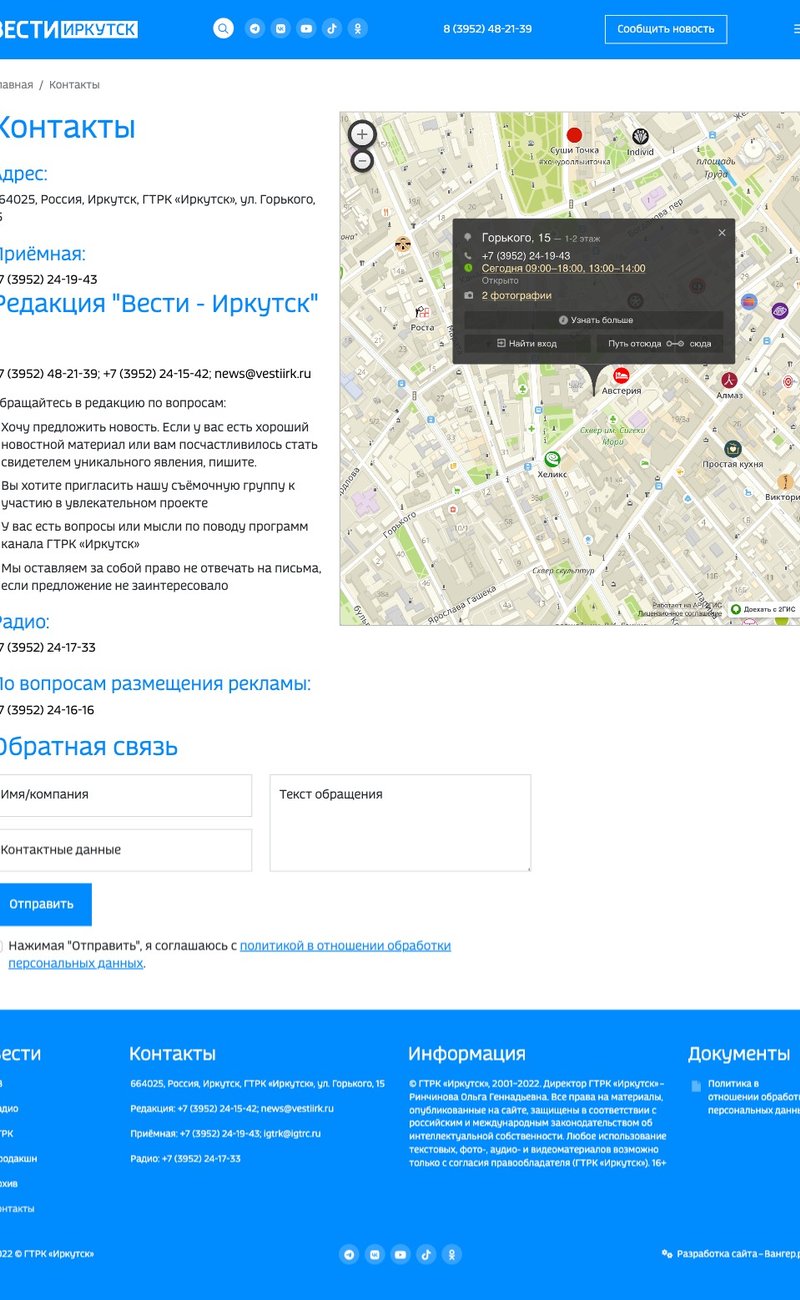Click Приёмная number 24-19-43 on left
Image resolution: width=800 pixels, height=1300 pixels.
(48, 280)
